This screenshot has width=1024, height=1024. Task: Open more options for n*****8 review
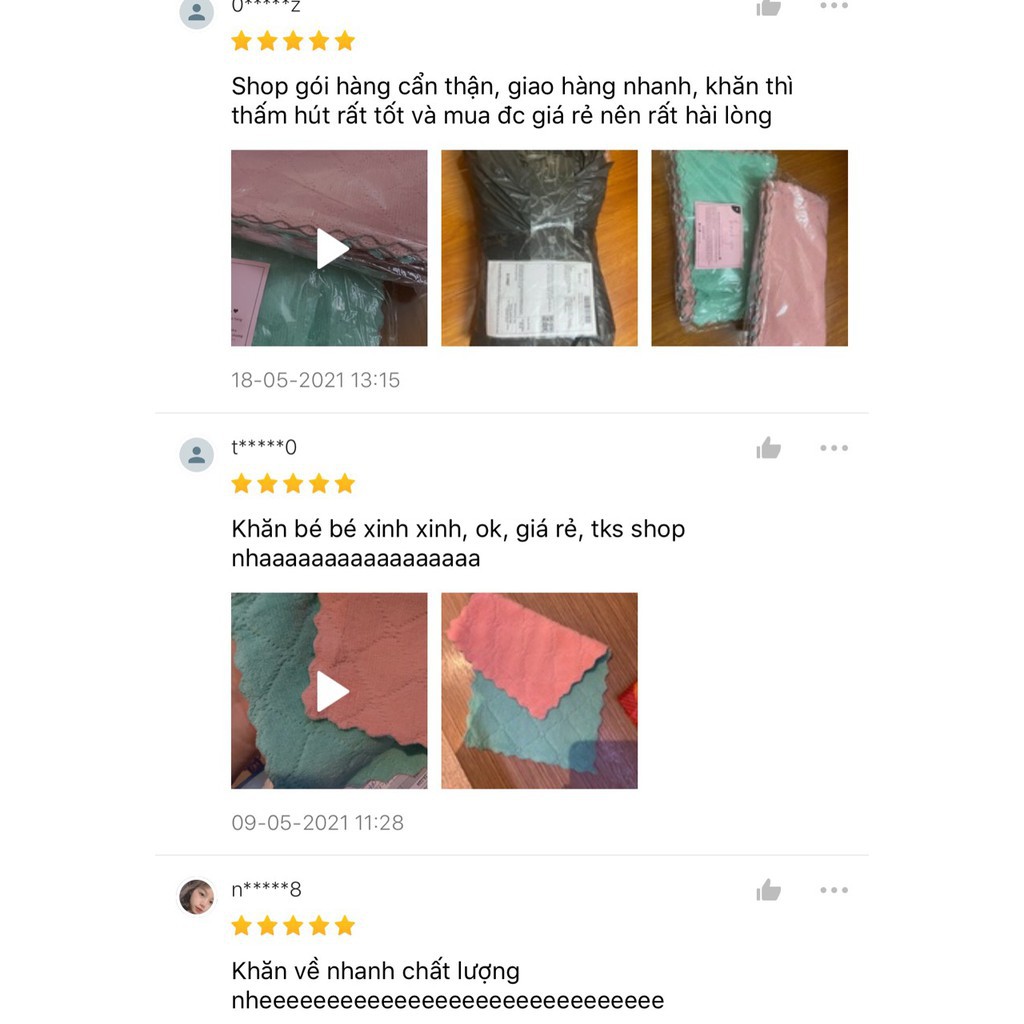(834, 890)
